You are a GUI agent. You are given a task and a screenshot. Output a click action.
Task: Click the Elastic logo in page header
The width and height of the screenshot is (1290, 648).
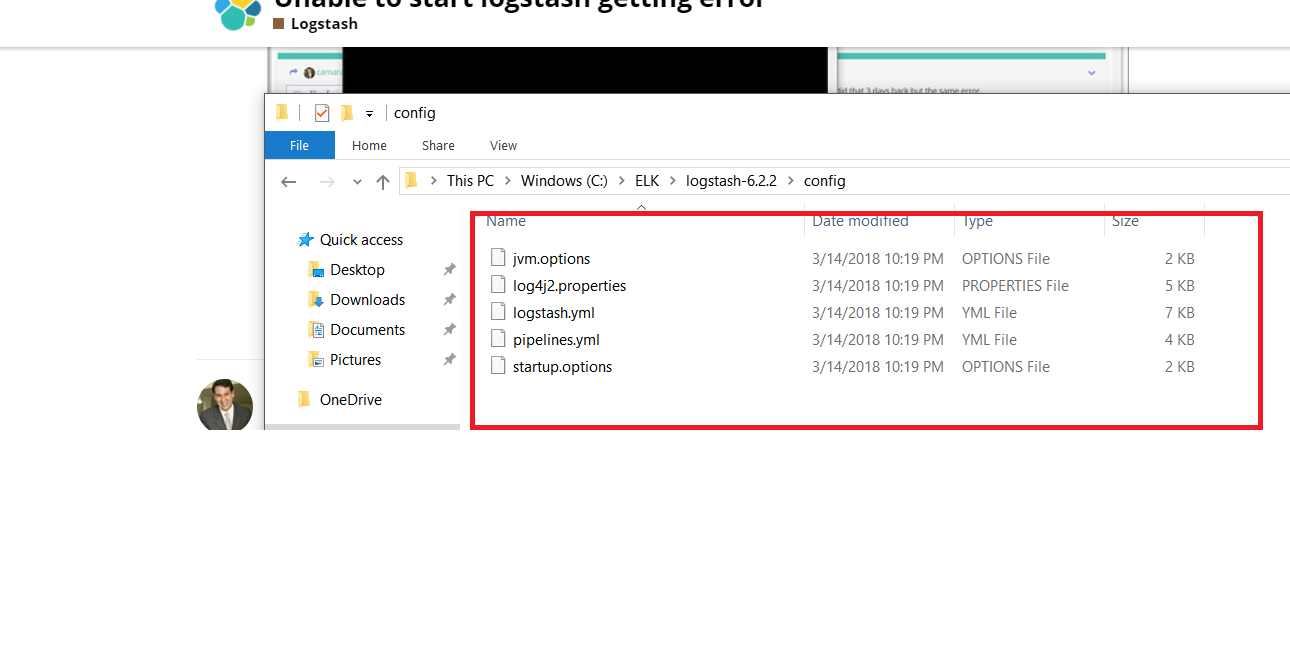pyautogui.click(x=238, y=13)
